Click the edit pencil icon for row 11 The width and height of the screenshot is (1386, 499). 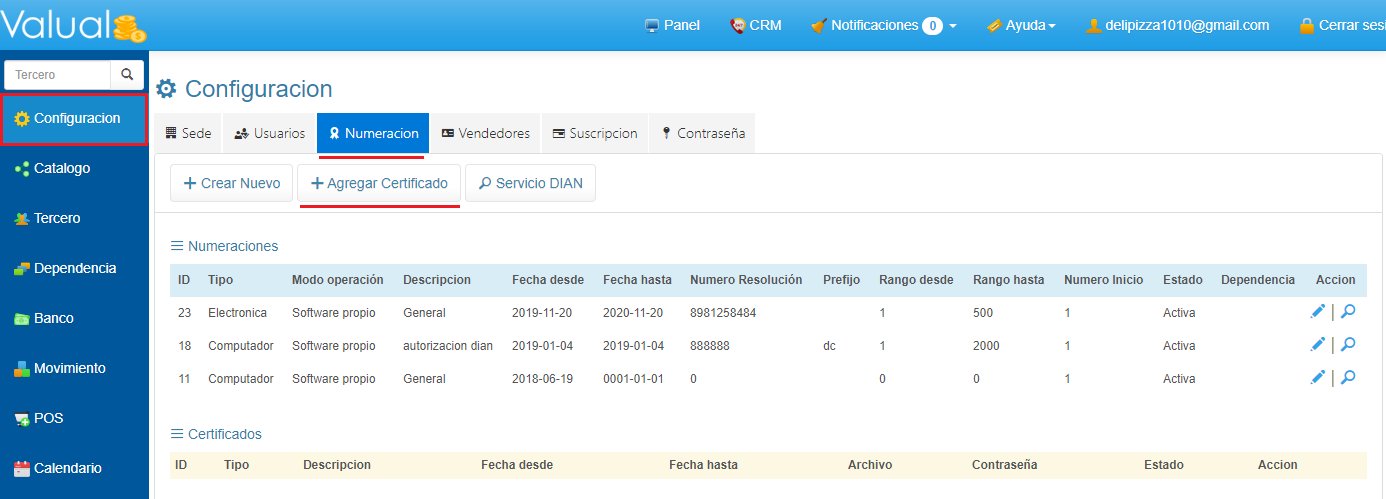tap(1318, 378)
